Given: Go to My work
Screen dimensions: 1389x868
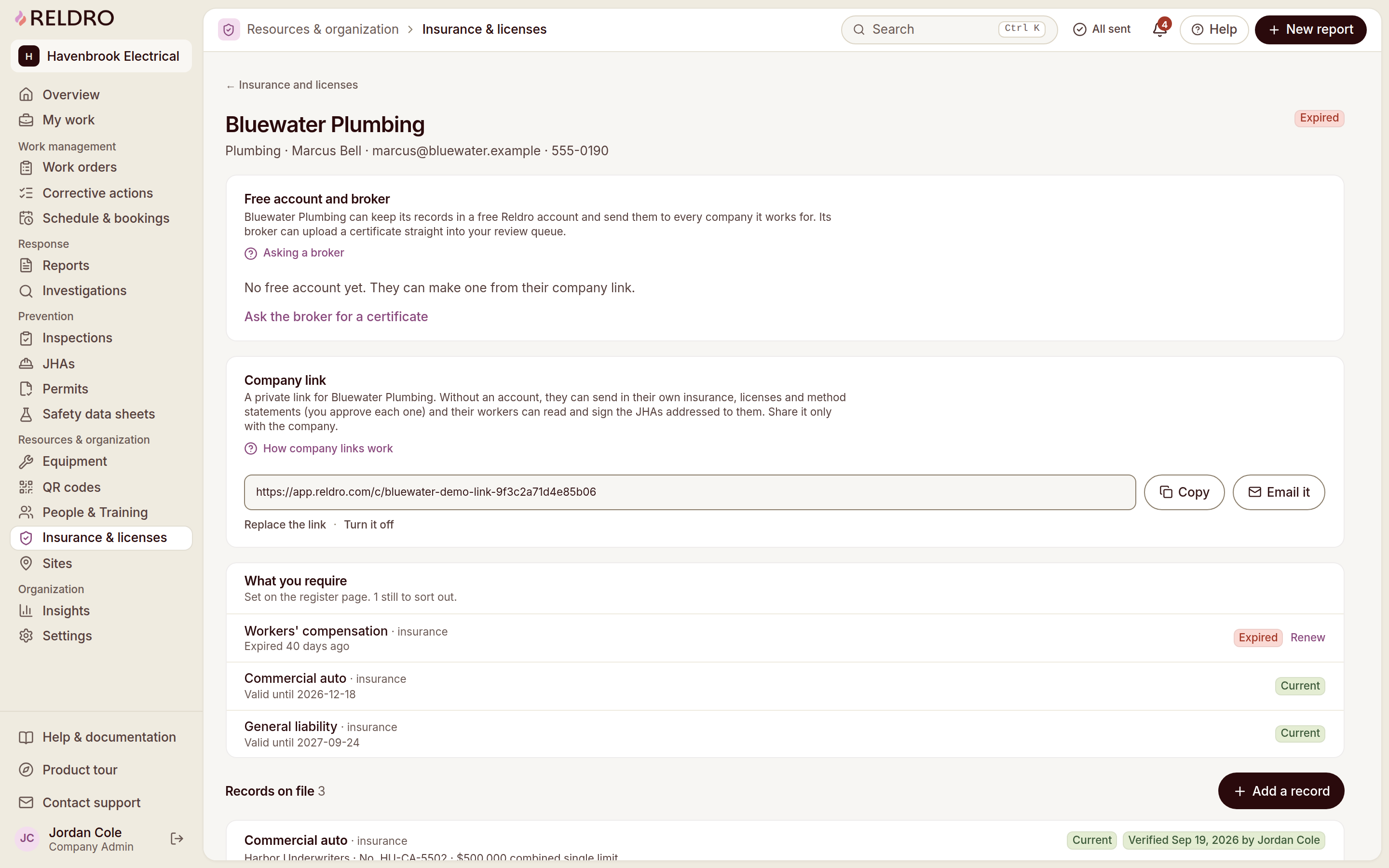Looking at the screenshot, I should (x=101, y=120).
